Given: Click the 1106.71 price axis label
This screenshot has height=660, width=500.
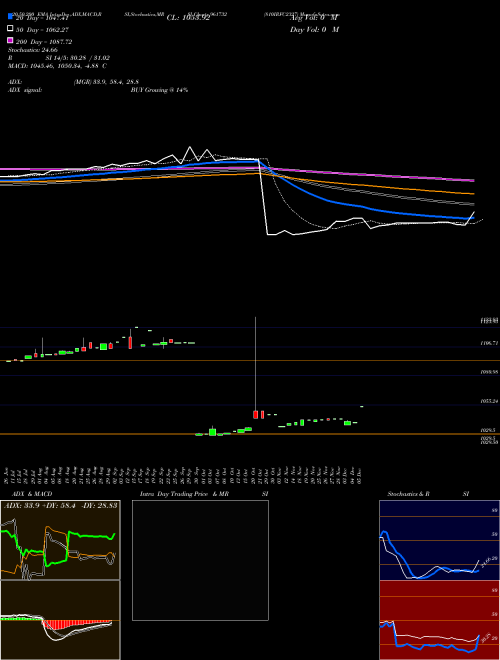Looking at the screenshot, I should click(489, 343).
